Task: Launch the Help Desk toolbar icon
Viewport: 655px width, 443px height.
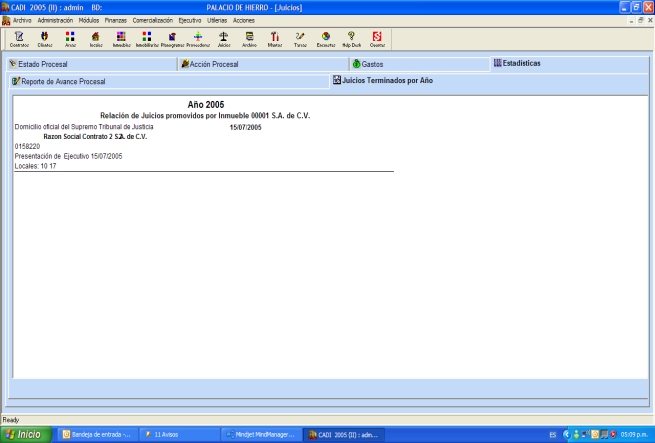Action: tap(352, 39)
